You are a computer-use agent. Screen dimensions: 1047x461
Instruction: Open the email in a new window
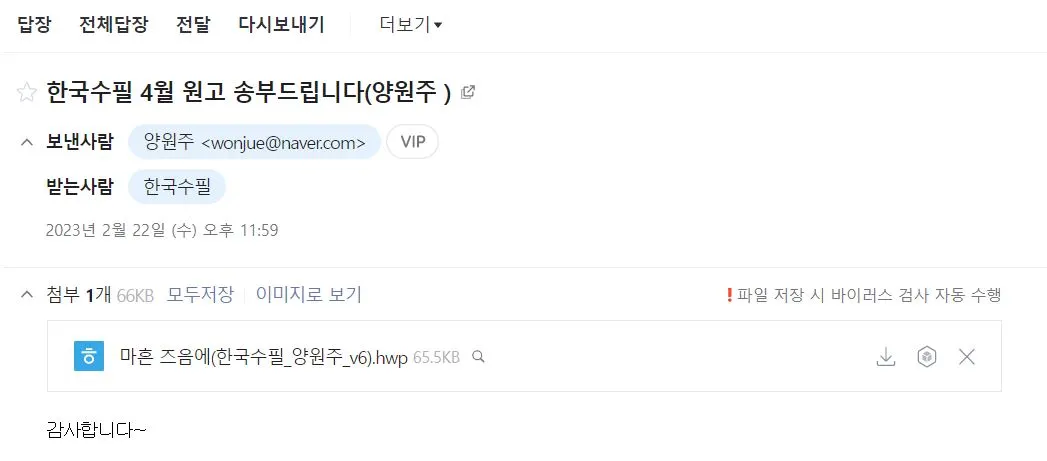[468, 92]
